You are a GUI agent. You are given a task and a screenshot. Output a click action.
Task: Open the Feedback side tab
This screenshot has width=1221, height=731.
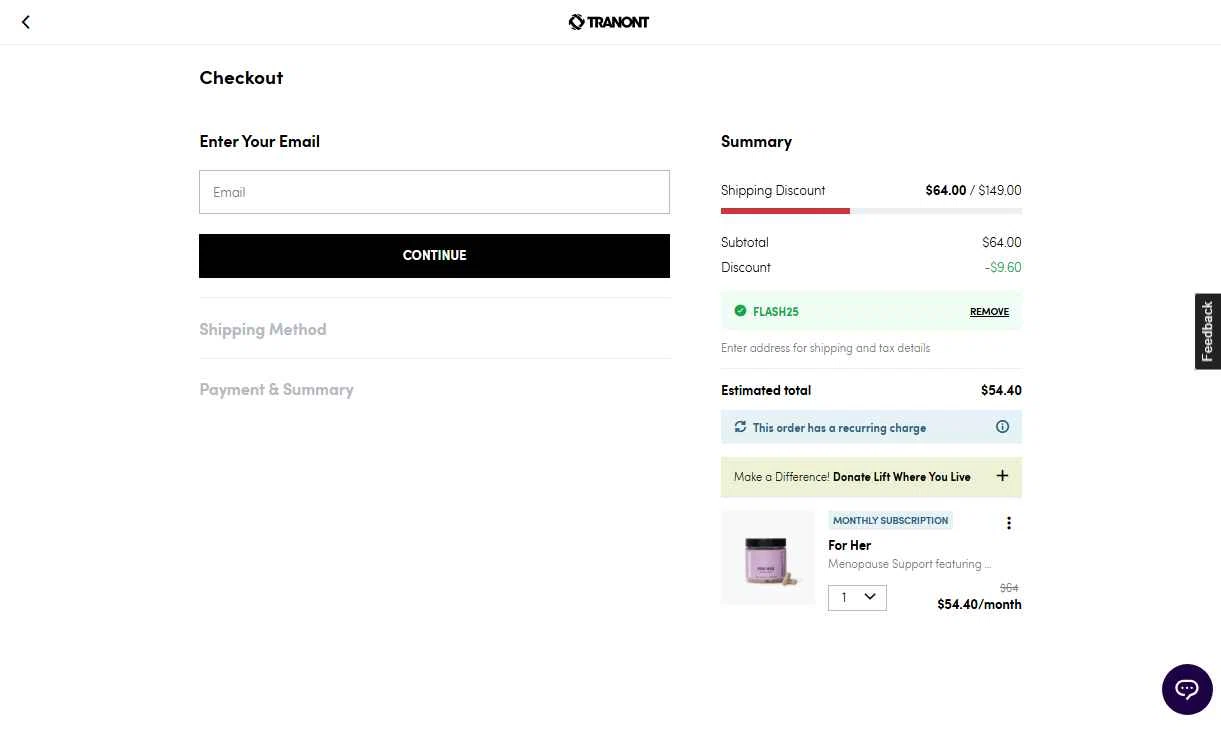coord(1208,331)
